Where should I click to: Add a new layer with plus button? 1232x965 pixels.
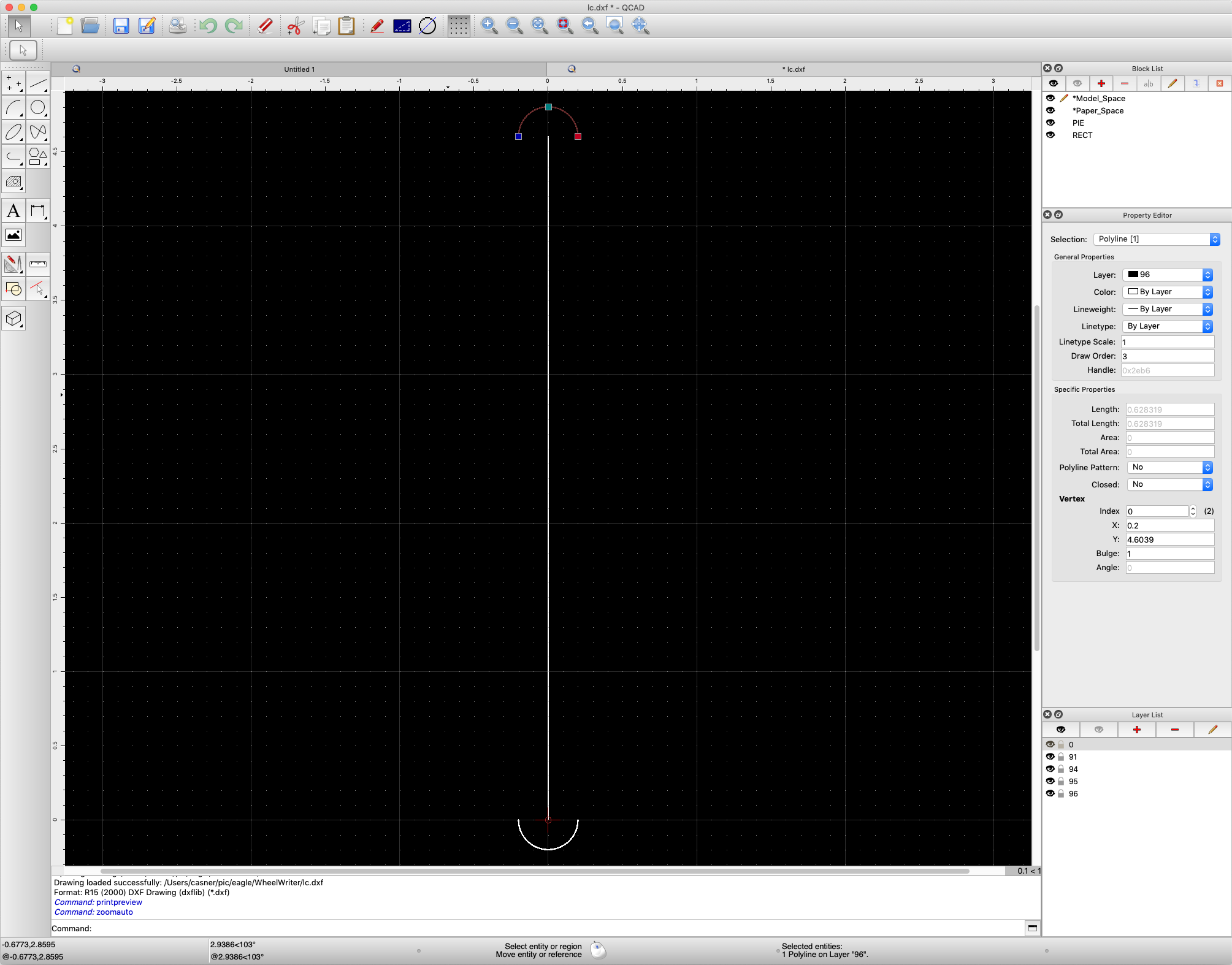click(x=1137, y=730)
